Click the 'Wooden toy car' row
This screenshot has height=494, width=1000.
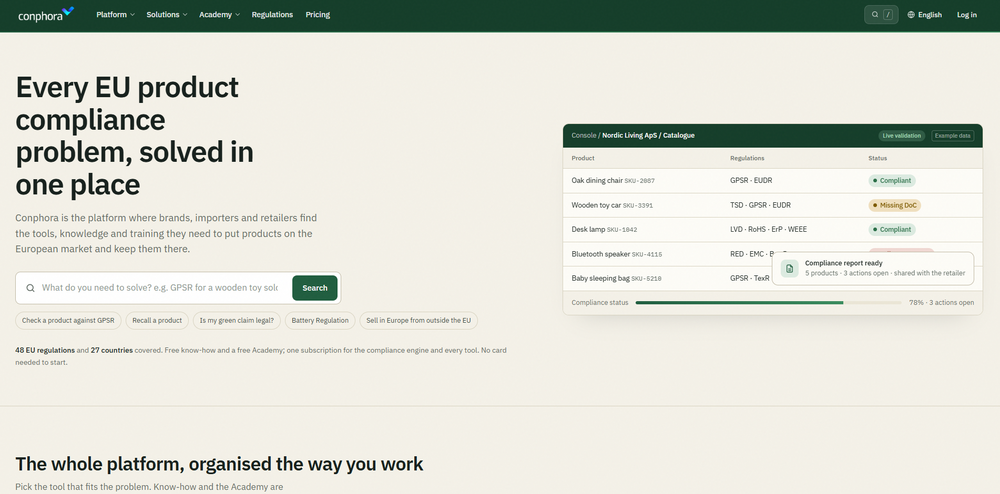coord(772,205)
